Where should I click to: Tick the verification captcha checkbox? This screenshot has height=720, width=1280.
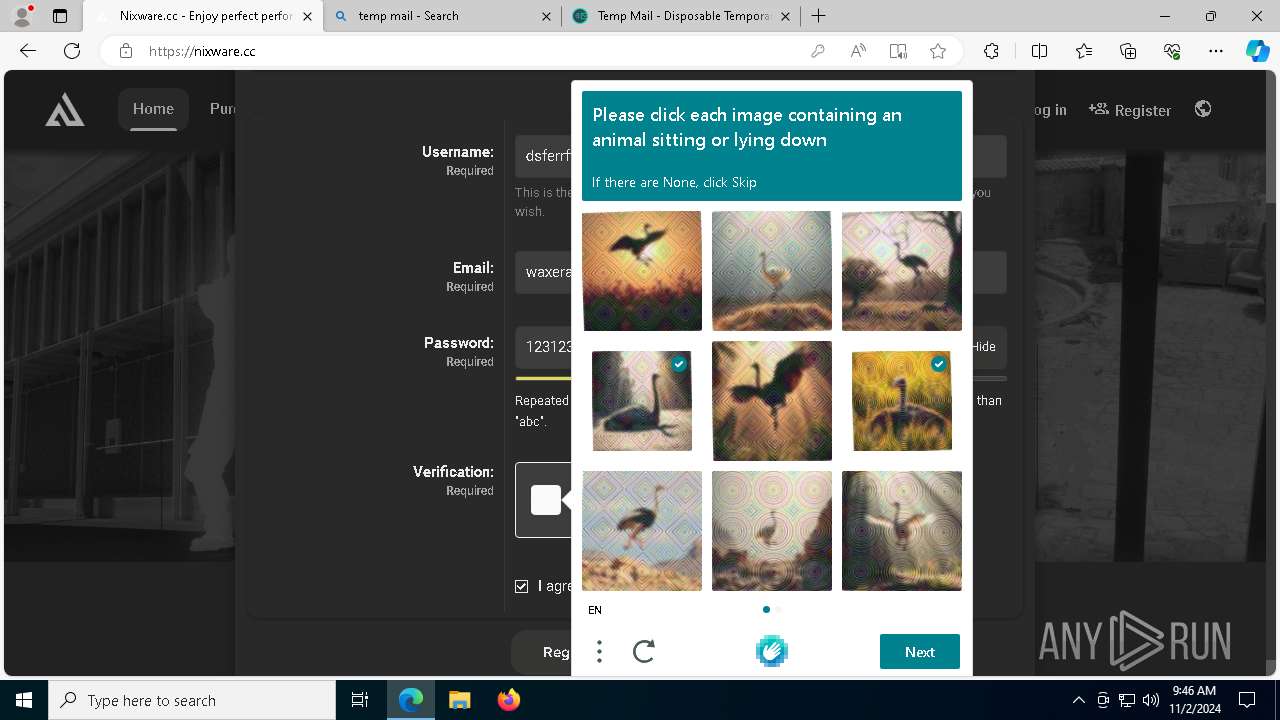546,500
